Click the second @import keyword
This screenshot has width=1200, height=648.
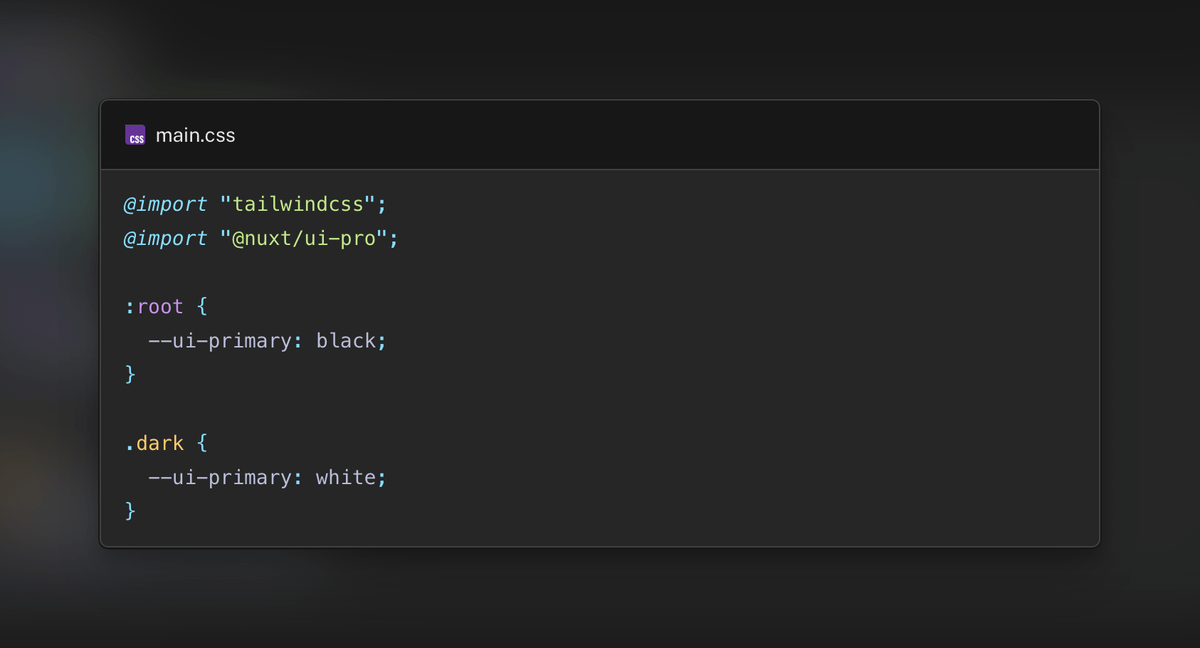tap(165, 239)
